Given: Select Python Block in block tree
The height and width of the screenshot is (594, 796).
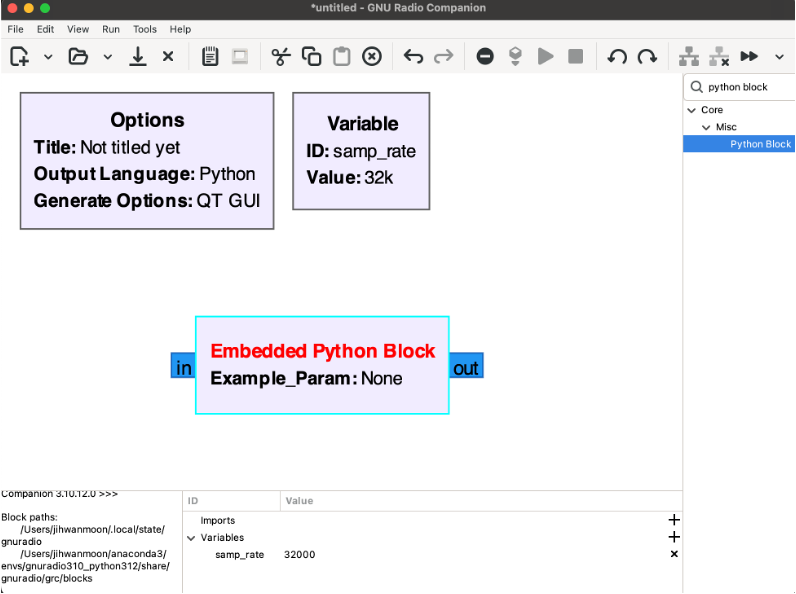Looking at the screenshot, I should click(740, 144).
